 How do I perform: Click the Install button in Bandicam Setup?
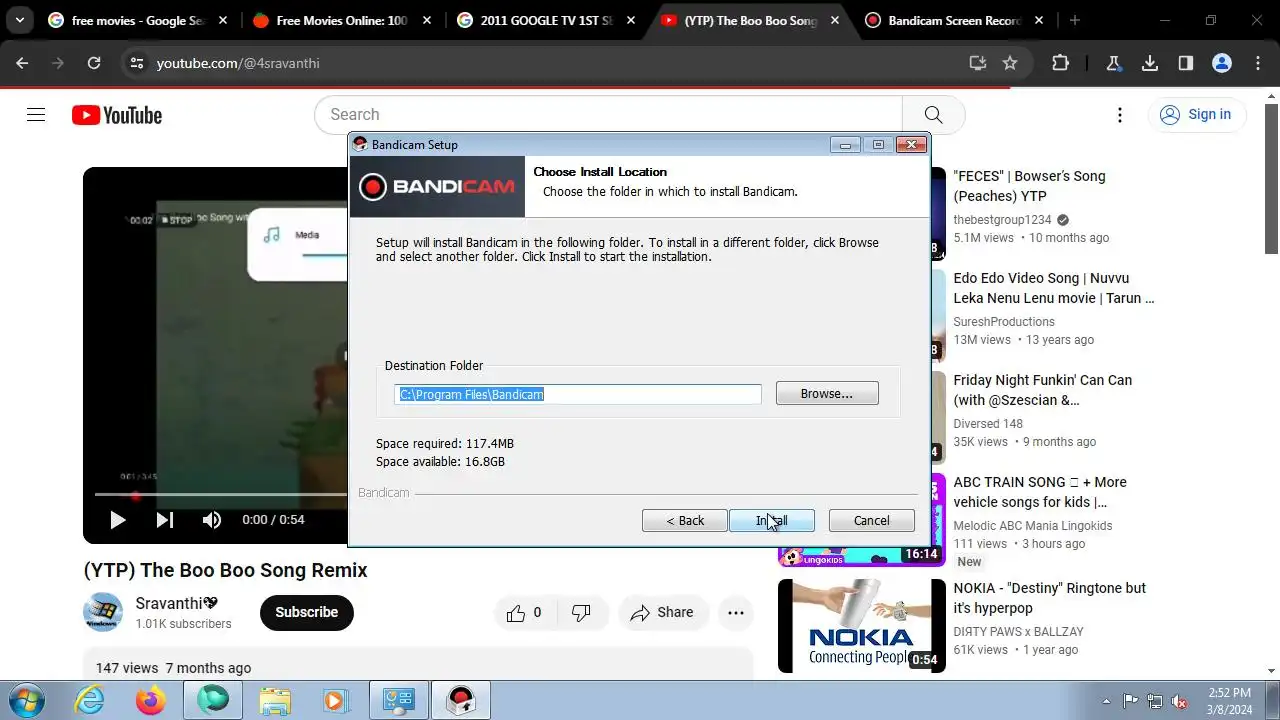tap(771, 520)
